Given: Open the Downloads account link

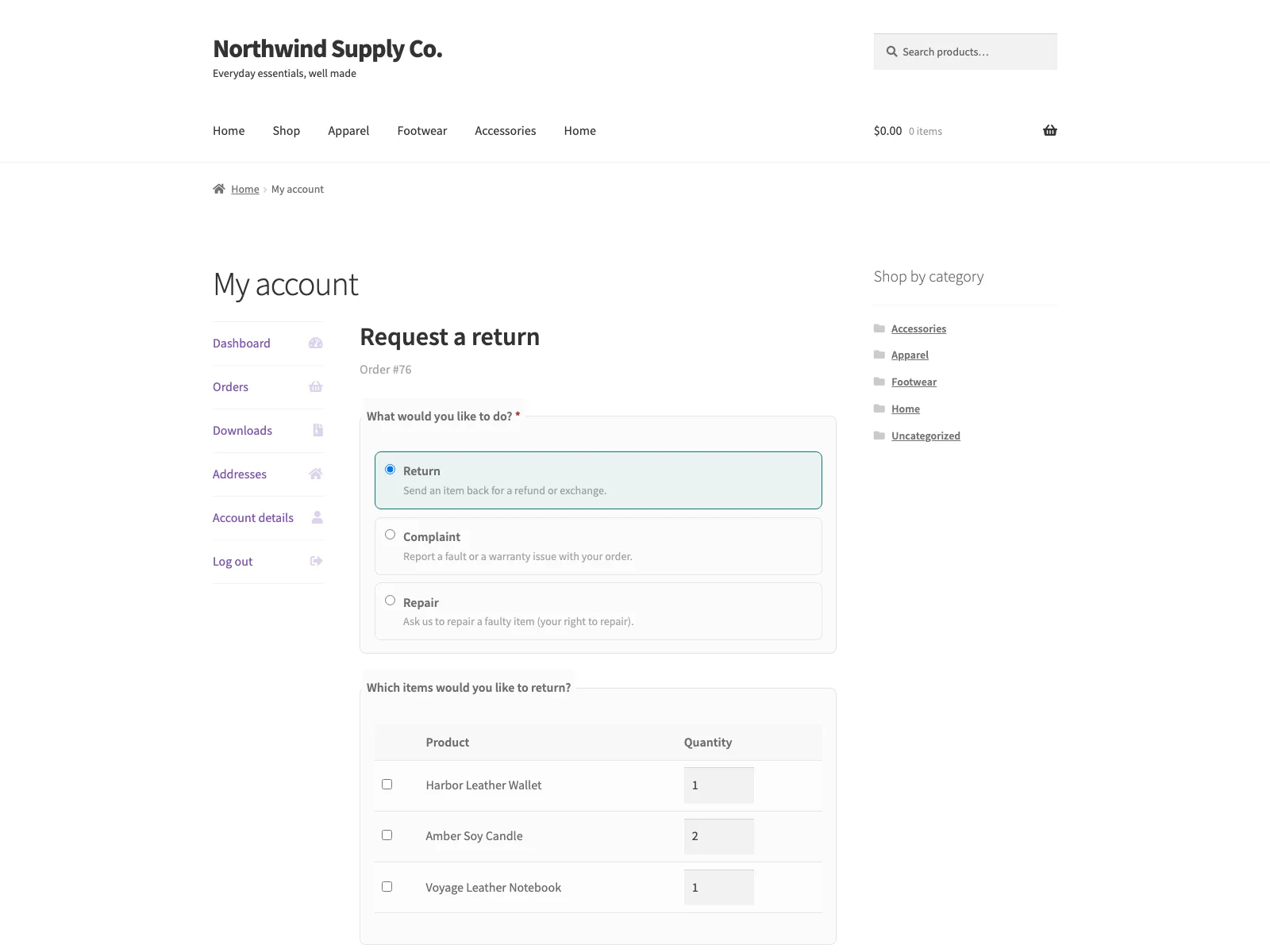Looking at the screenshot, I should point(242,431).
